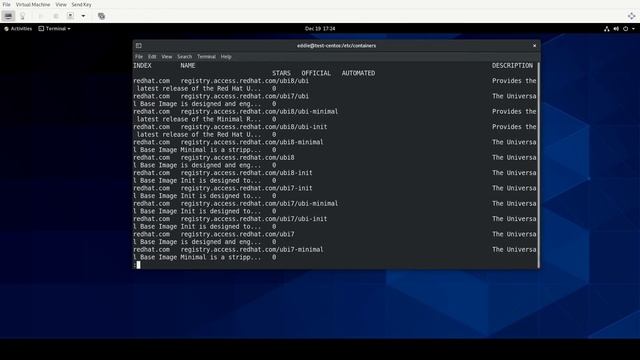Click the network status icon in top bar
This screenshot has height=360, width=640.
tap(607, 29)
